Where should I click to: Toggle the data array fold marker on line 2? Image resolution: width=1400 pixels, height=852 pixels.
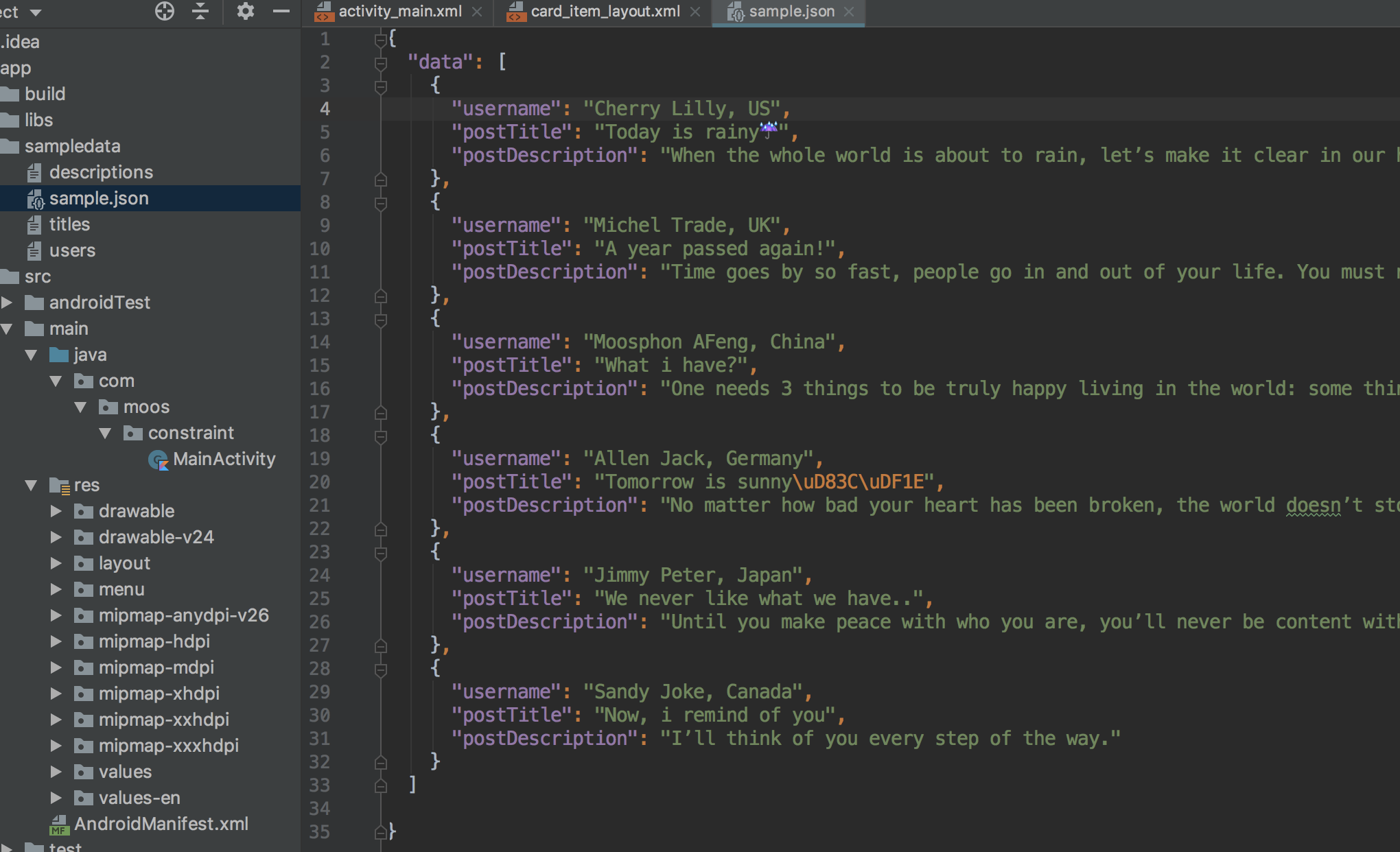pos(381,63)
